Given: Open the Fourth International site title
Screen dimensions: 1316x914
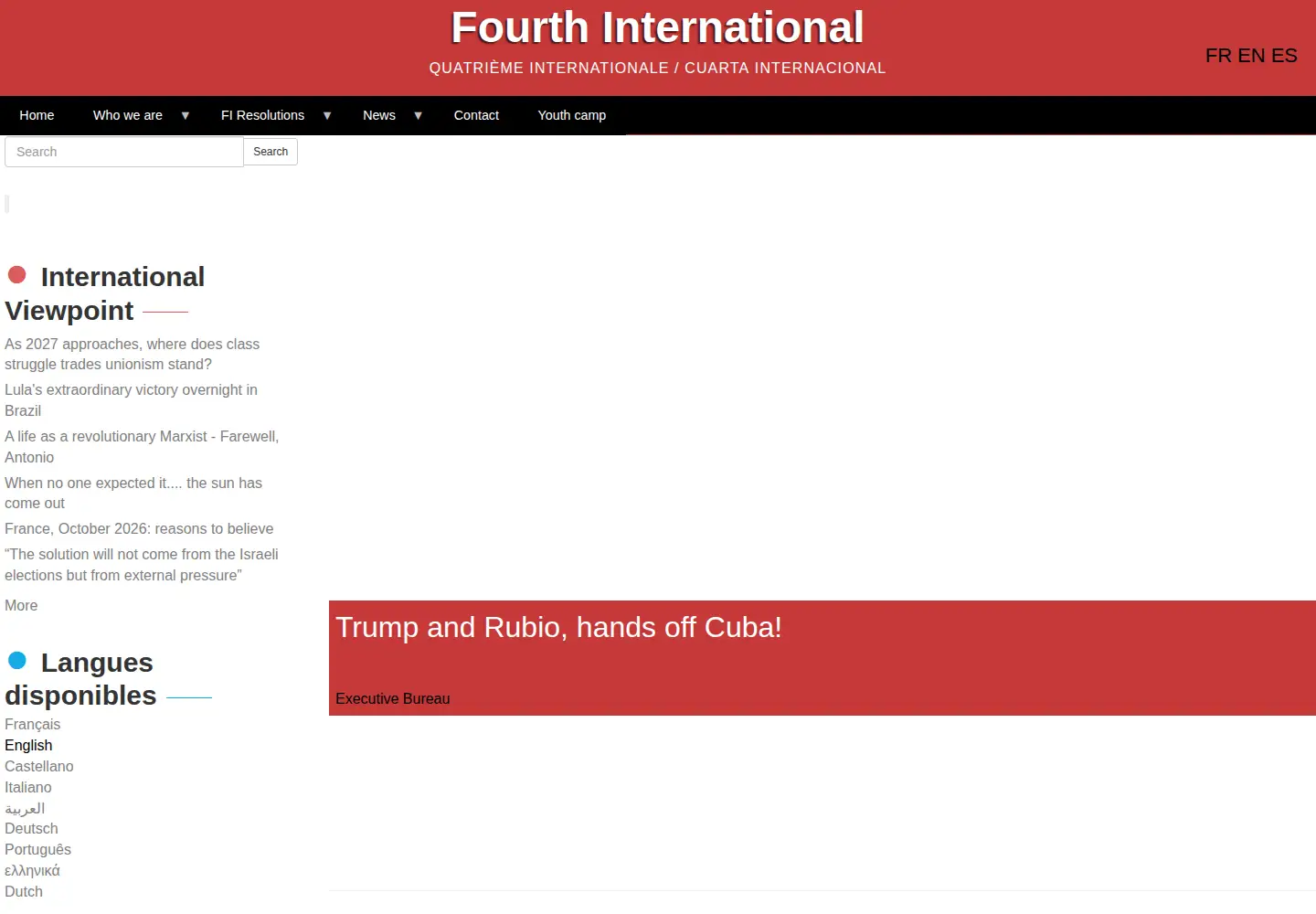Looking at the screenshot, I should tap(657, 27).
